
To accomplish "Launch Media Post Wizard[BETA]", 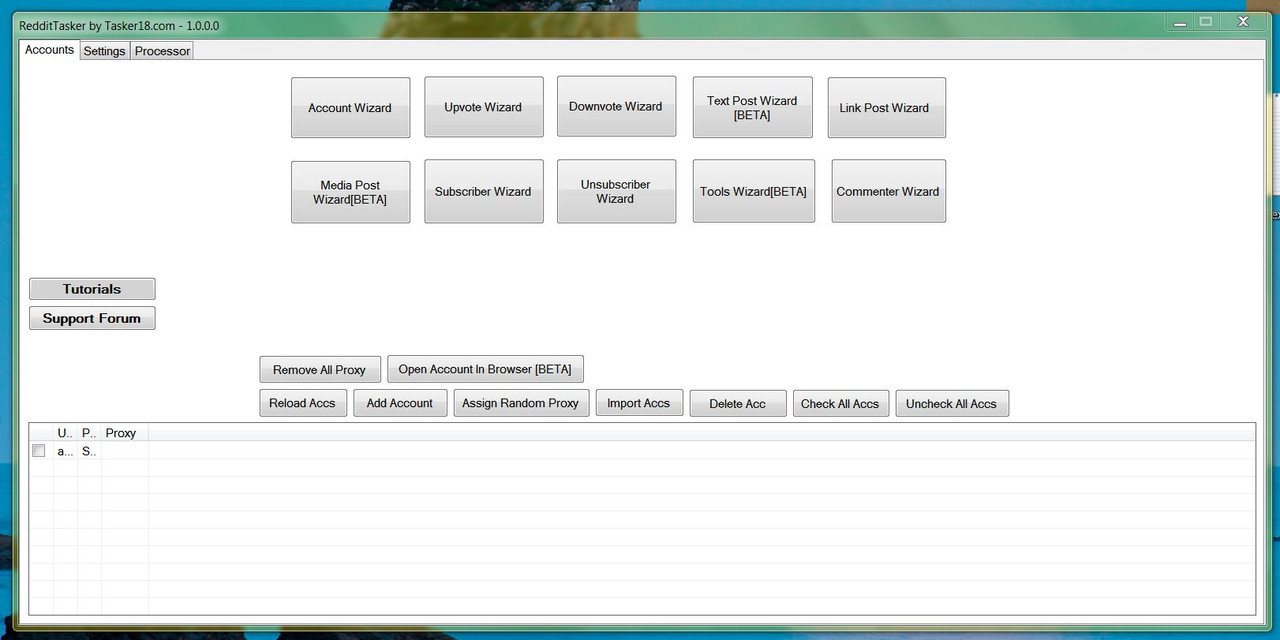I will (350, 192).
